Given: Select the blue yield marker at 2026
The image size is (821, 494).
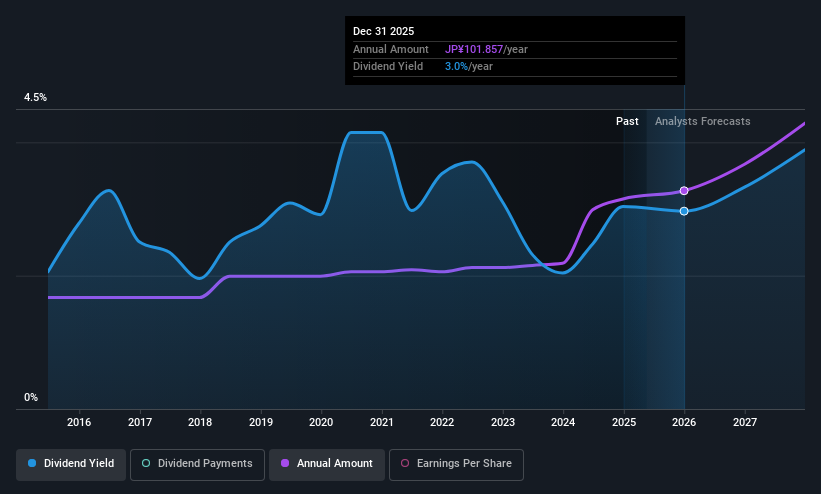Looking at the screenshot, I should coord(684,211).
